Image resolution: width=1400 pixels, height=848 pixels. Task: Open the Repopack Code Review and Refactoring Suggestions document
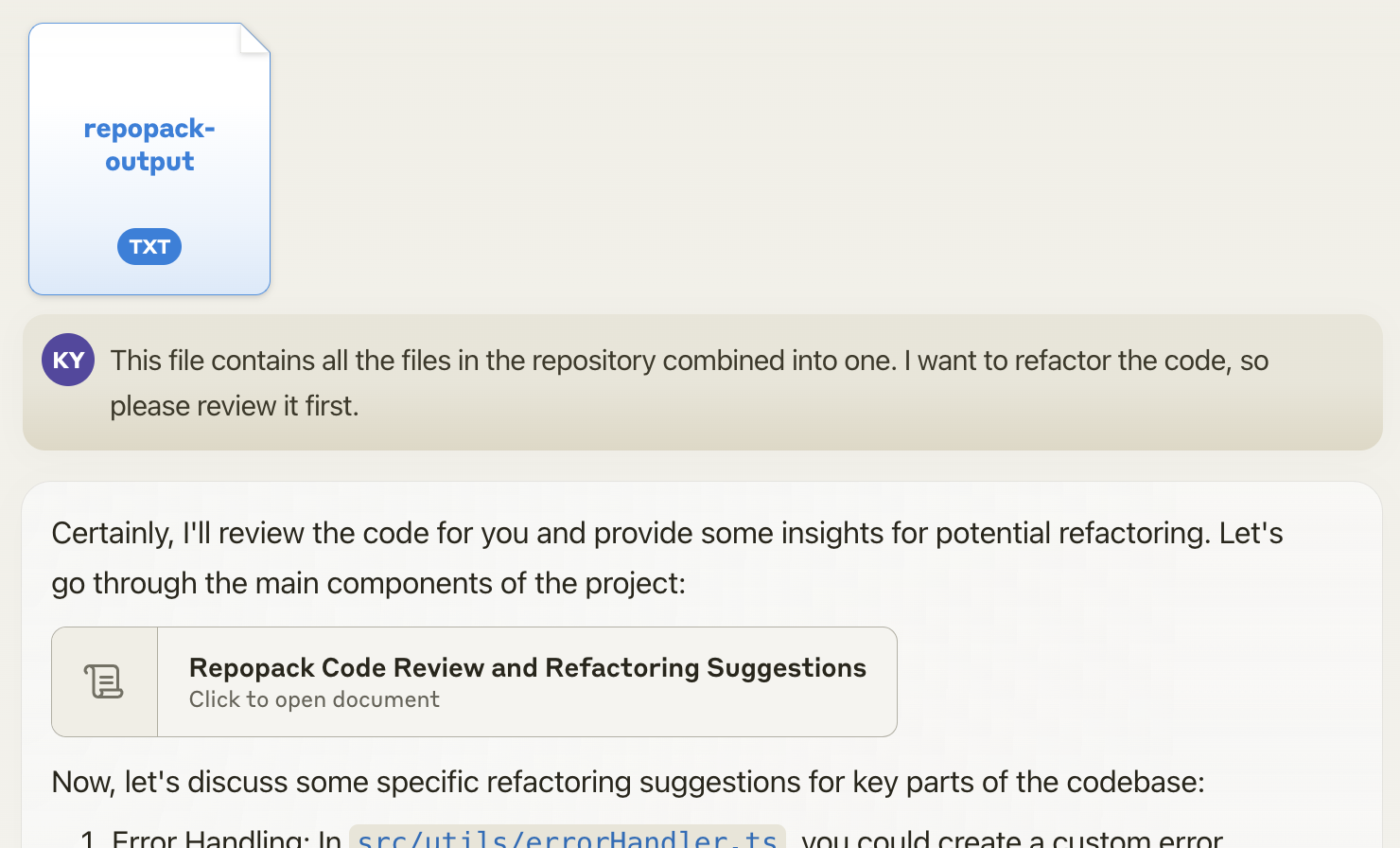(x=473, y=680)
